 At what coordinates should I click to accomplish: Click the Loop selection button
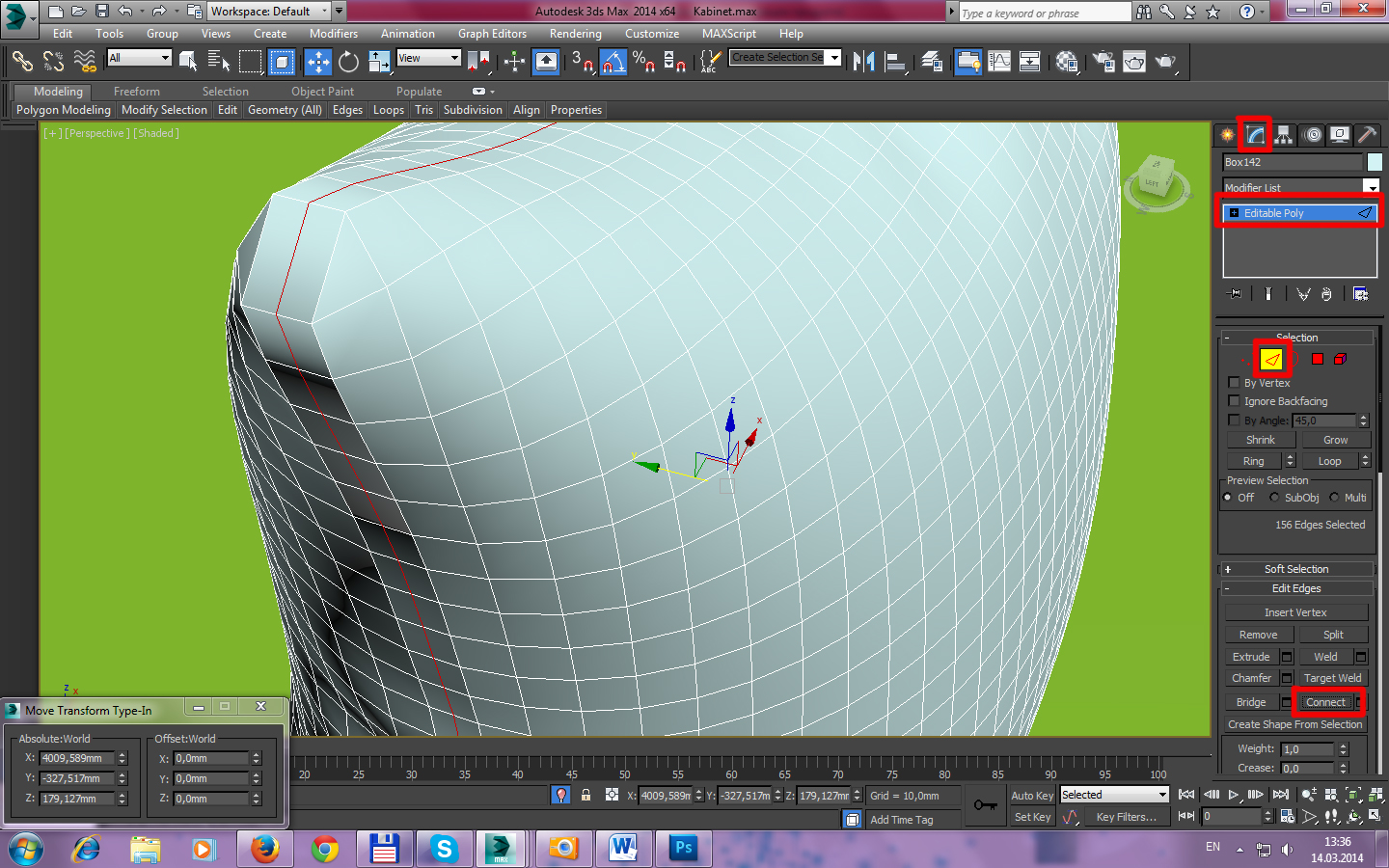click(1329, 461)
